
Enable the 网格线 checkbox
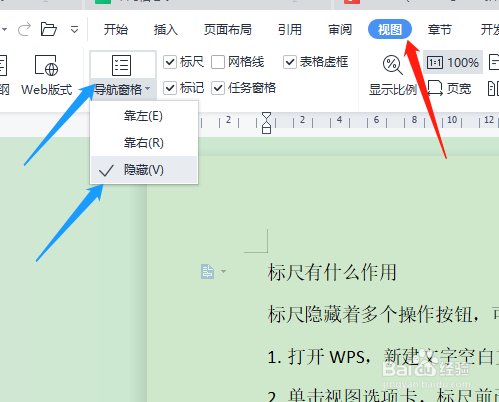(218, 62)
